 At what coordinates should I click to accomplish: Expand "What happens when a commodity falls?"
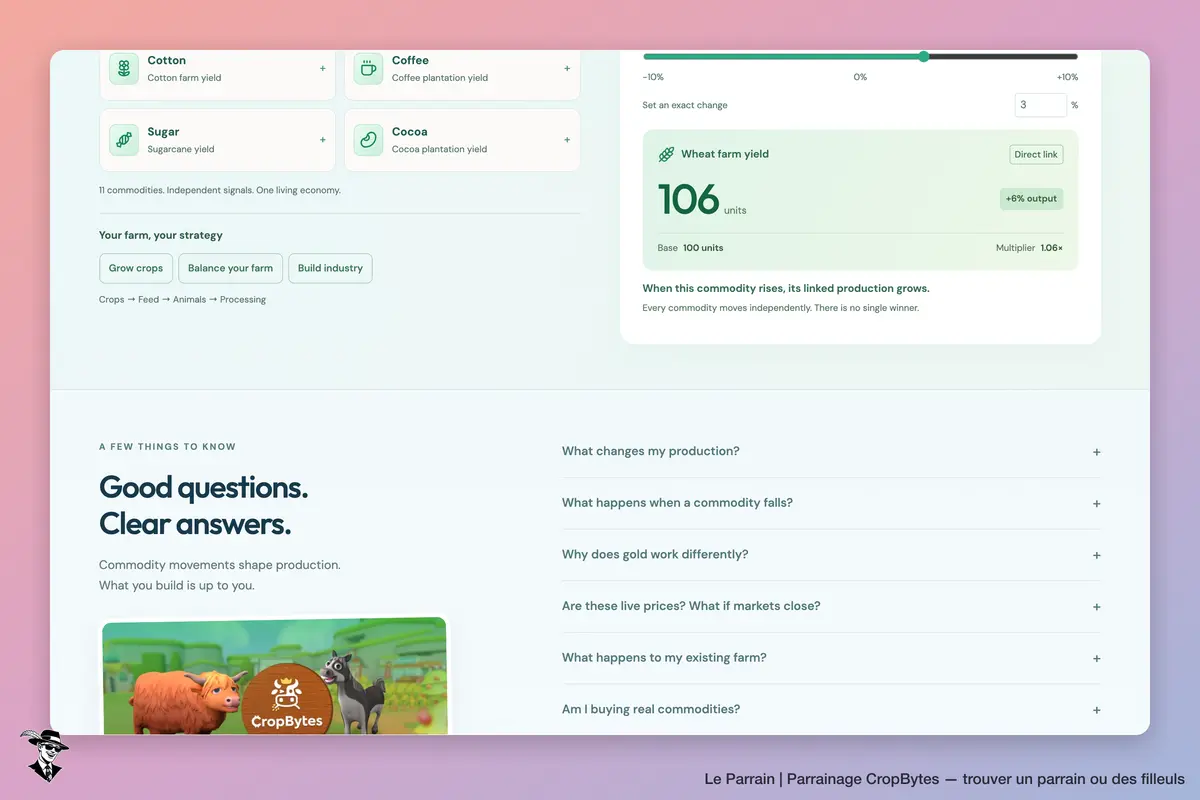click(x=831, y=503)
